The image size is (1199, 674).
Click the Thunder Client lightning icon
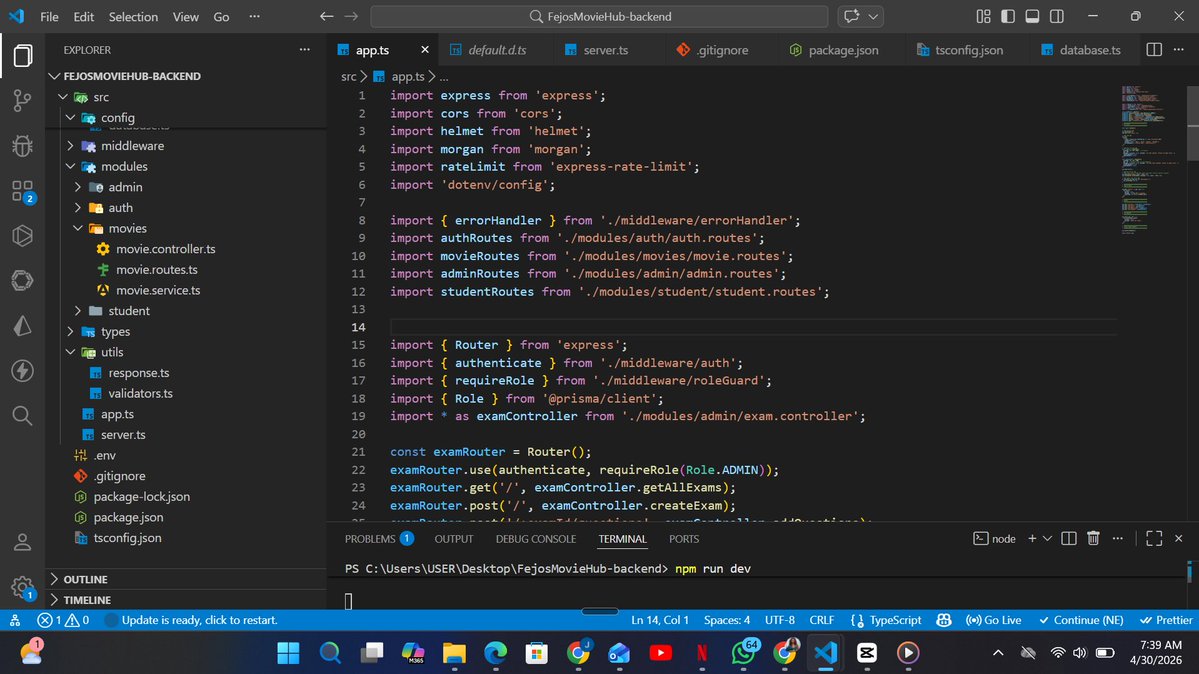coord(23,371)
